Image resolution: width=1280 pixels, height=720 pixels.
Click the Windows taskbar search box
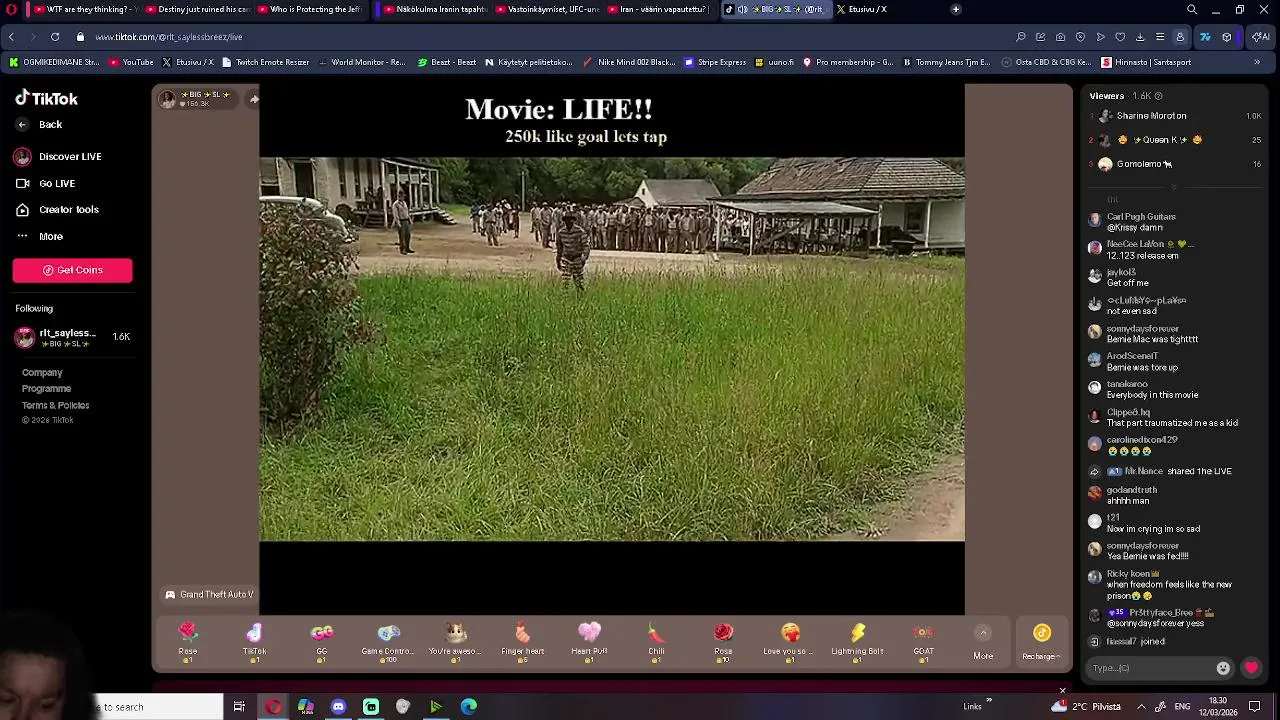(x=158, y=707)
